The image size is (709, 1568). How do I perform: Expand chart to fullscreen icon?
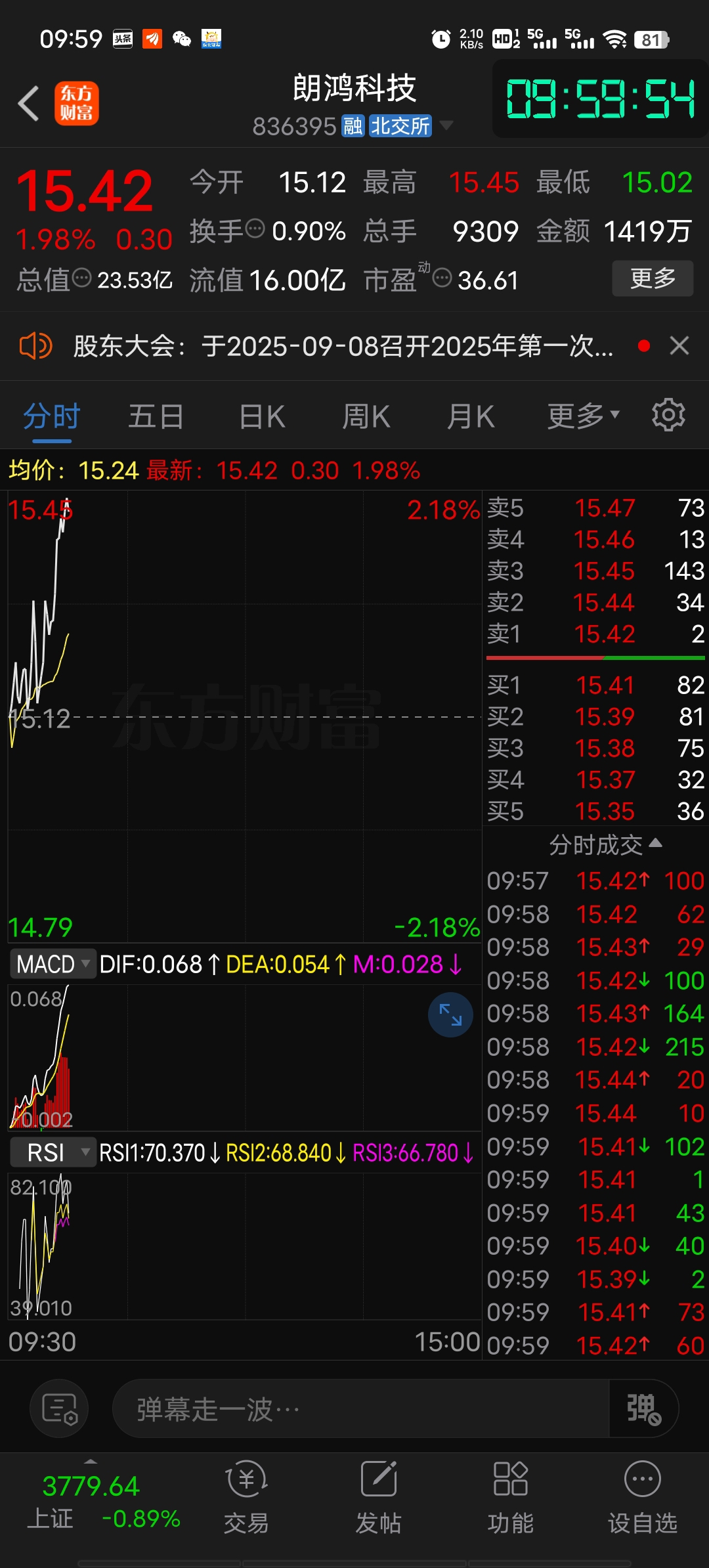(x=450, y=1015)
